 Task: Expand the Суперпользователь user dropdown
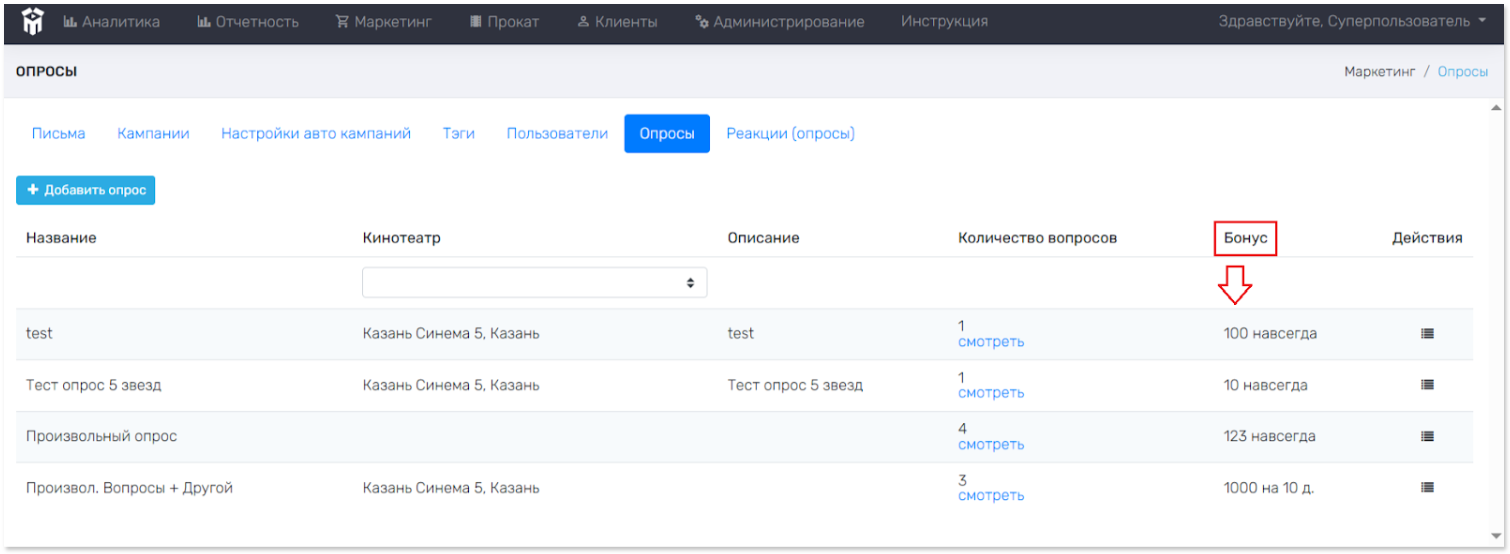tap(1352, 21)
